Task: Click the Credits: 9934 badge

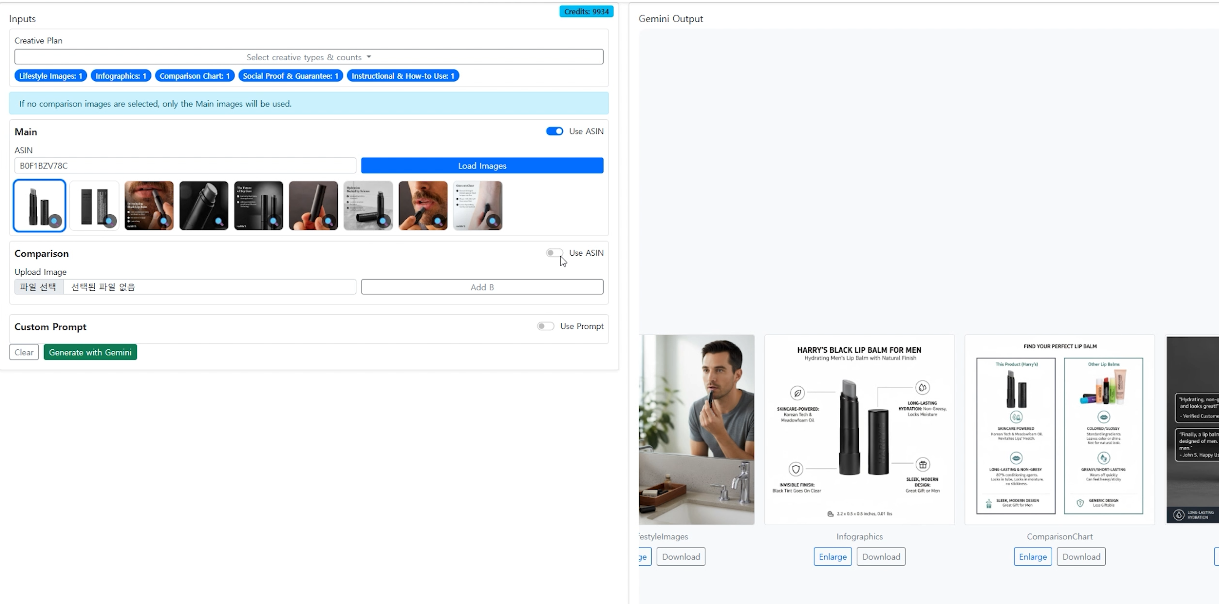Action: tap(586, 12)
